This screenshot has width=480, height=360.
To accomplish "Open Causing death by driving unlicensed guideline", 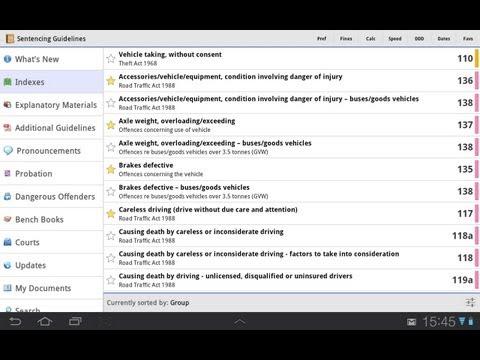I will 292,280.
